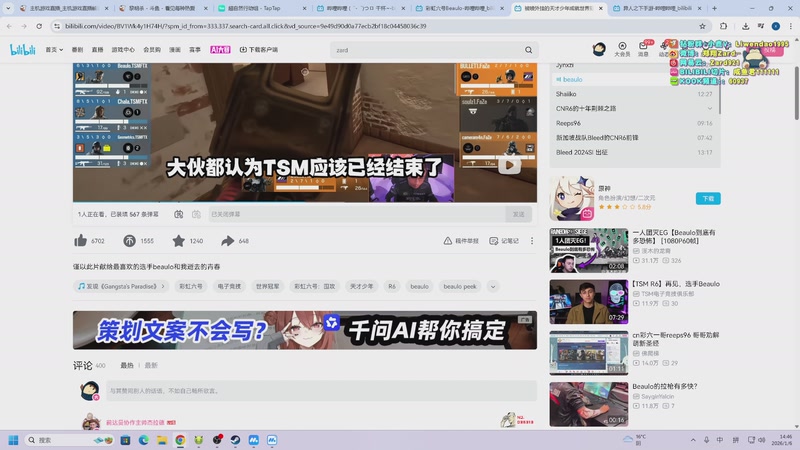The image size is (800, 450).
Task: Open the 一人团灭EG video thumbnail
Action: (x=589, y=251)
